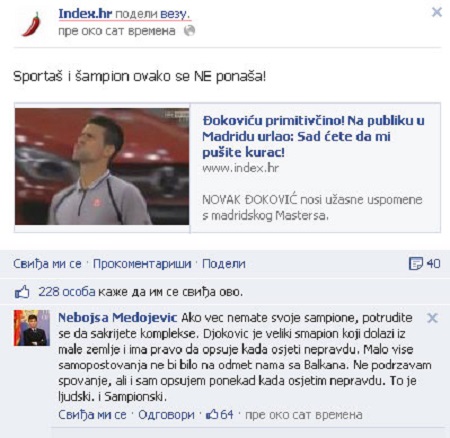Click Прокоментариши to comment on post
Image resolution: width=450 pixels, height=438 pixels.
click(x=142, y=264)
